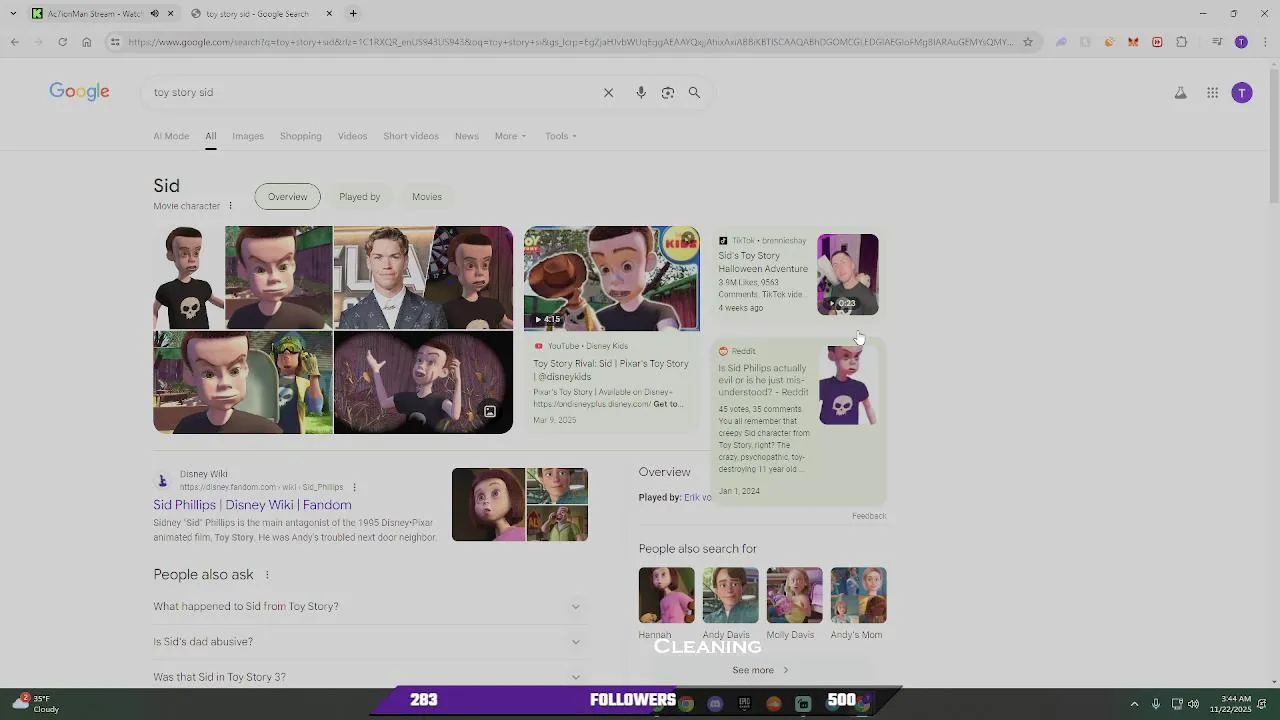Image resolution: width=1280 pixels, height=720 pixels.
Task: Open Toy Story Rival Sid YouTube video link
Action: click(611, 370)
